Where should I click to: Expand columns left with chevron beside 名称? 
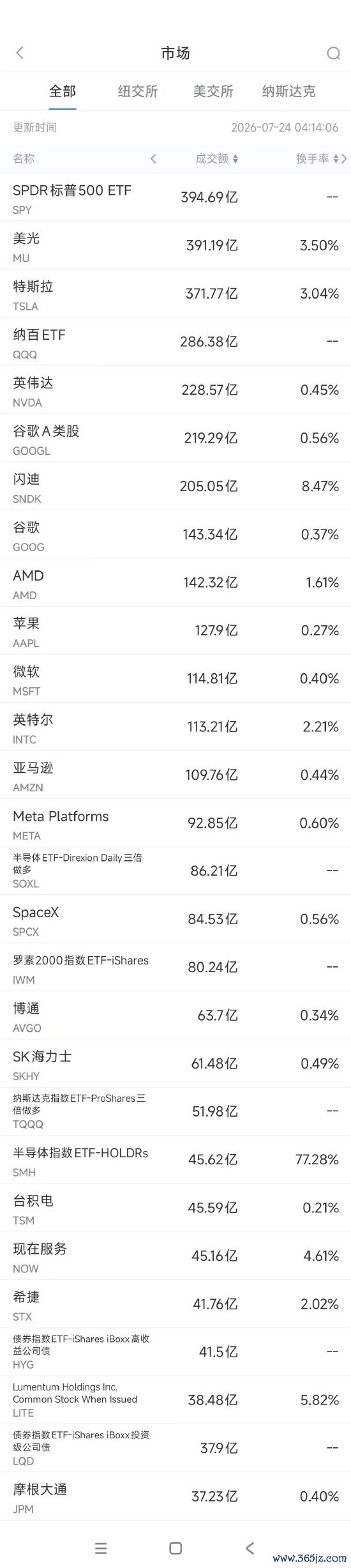click(153, 159)
